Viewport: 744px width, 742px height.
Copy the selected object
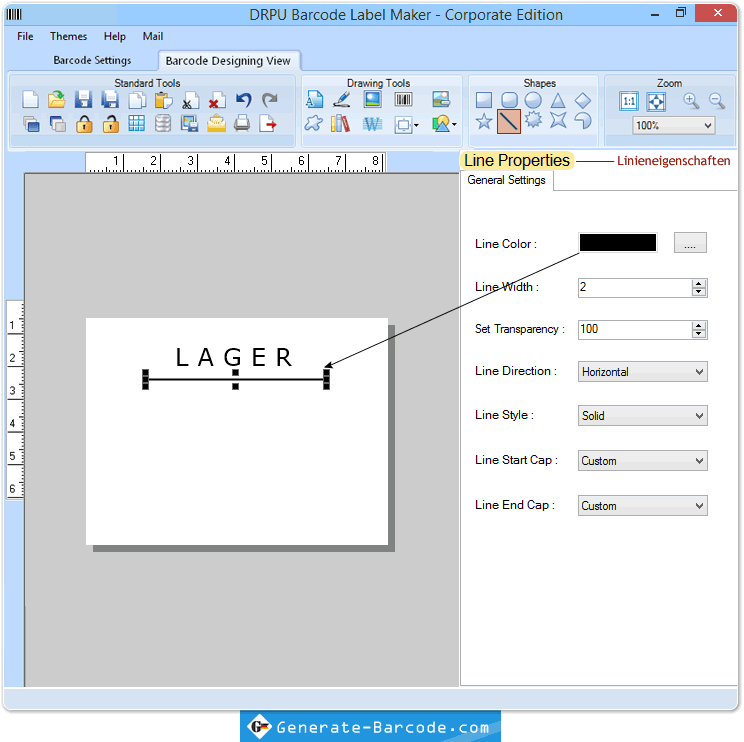click(137, 100)
